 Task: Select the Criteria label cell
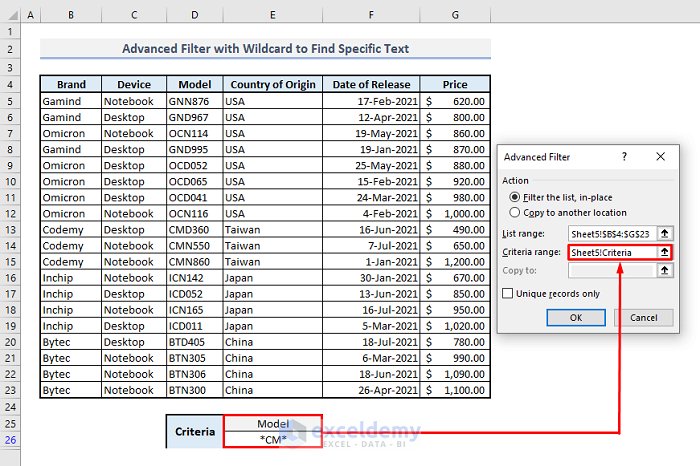195,432
